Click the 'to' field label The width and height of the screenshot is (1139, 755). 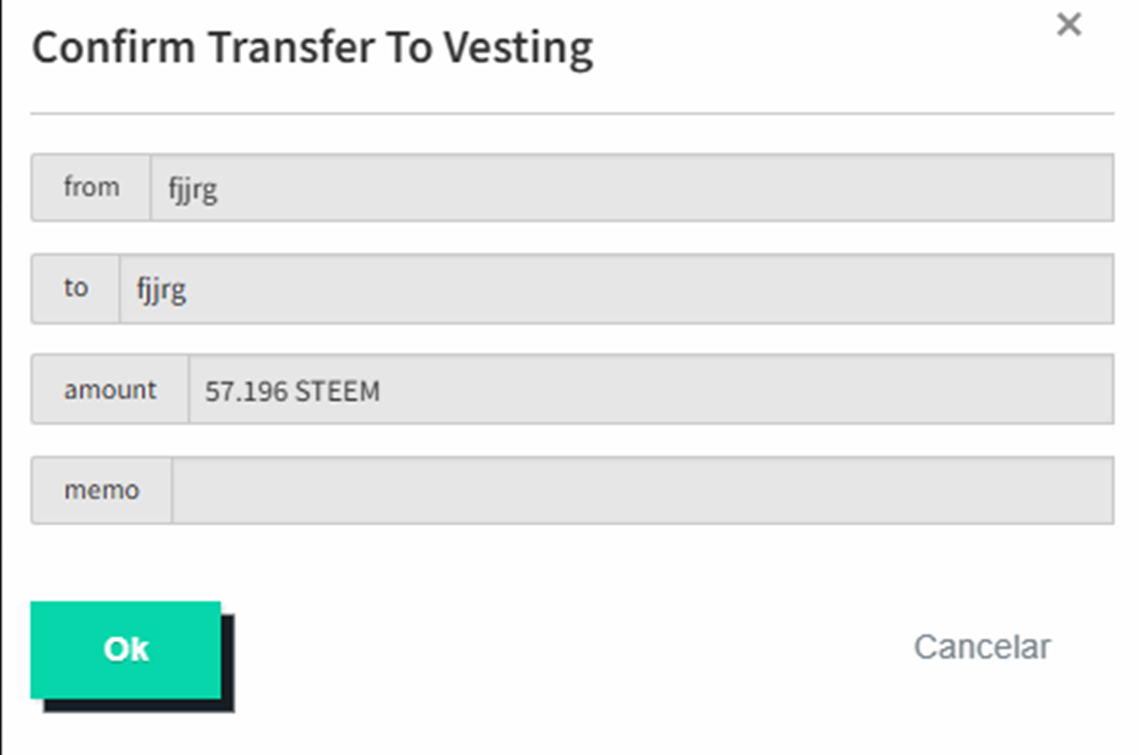76,288
